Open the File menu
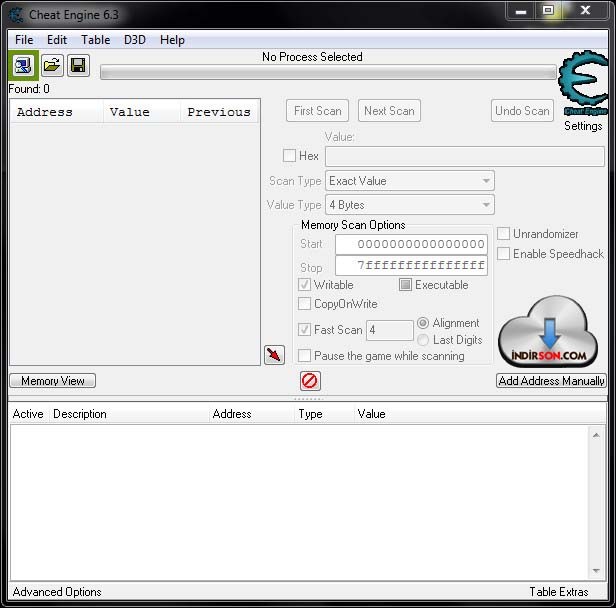 click(x=24, y=40)
